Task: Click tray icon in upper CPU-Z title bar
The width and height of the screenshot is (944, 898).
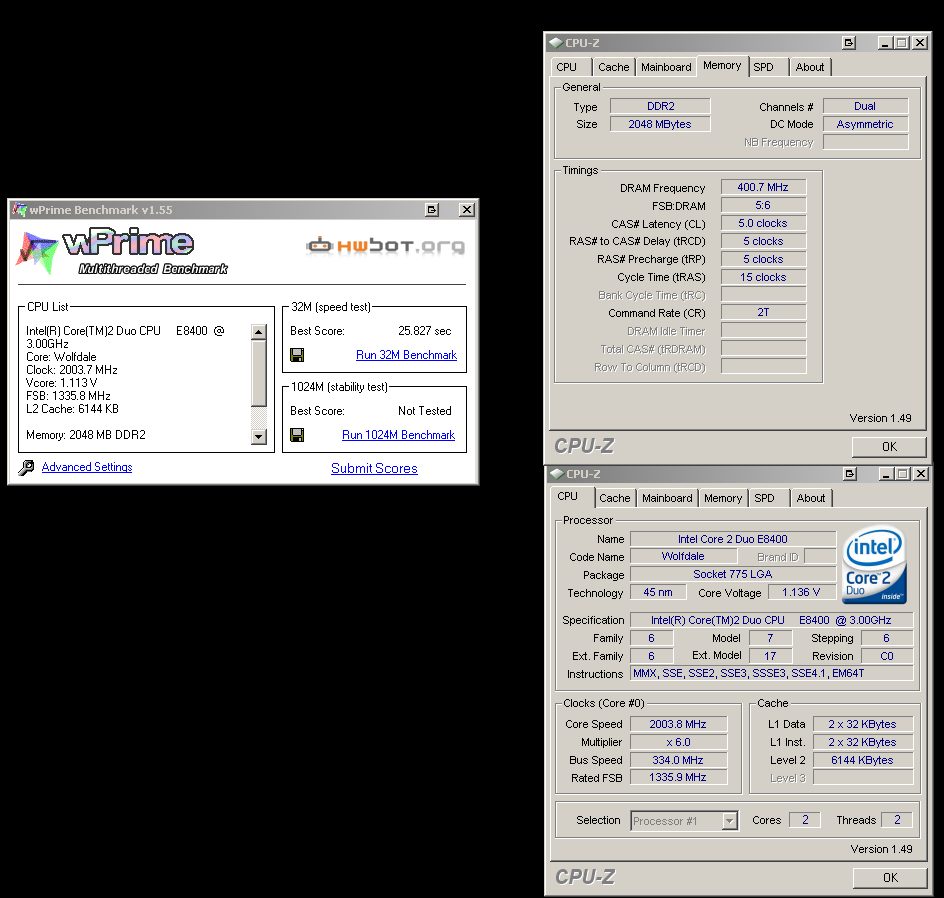Action: [x=849, y=43]
